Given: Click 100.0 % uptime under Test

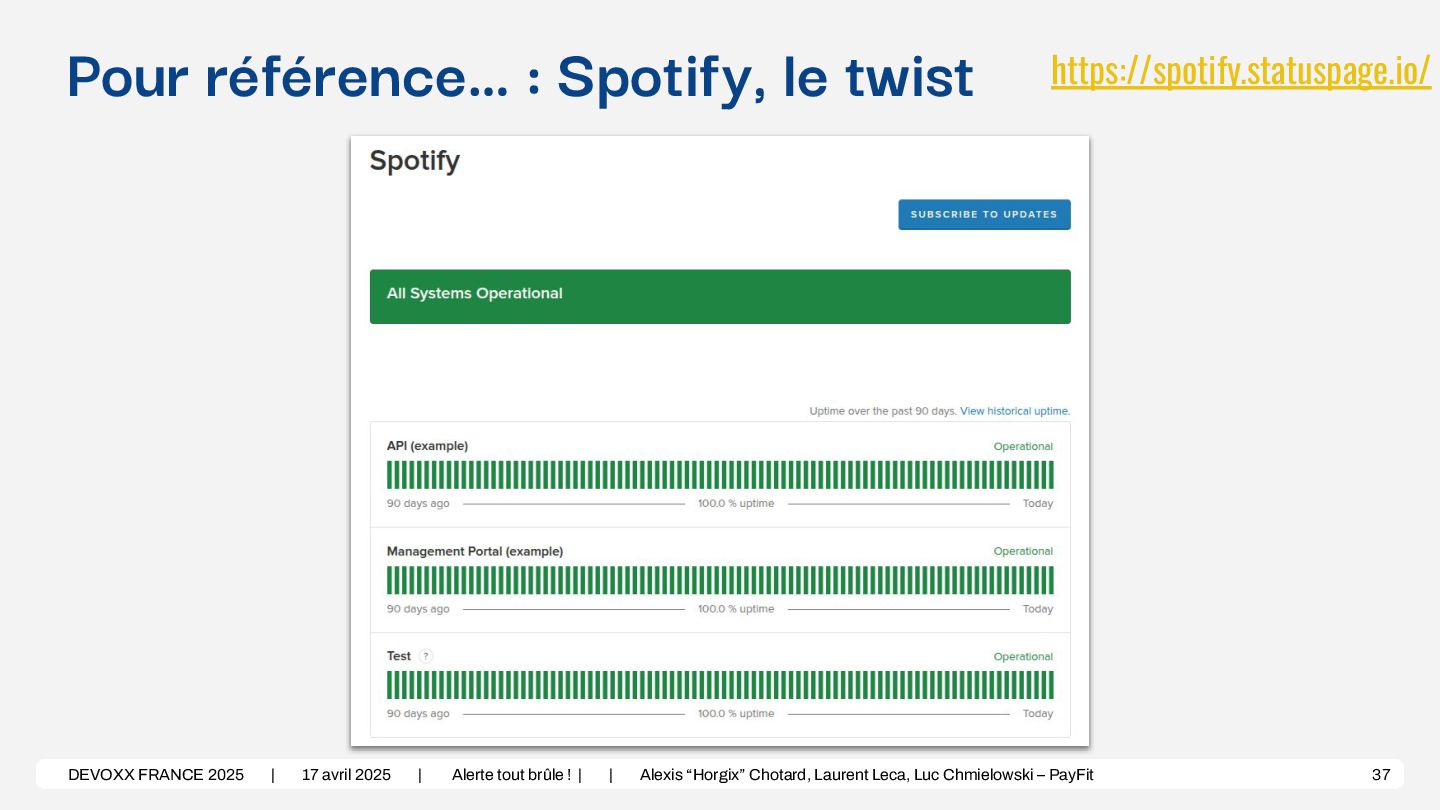Looking at the screenshot, I should point(736,714).
